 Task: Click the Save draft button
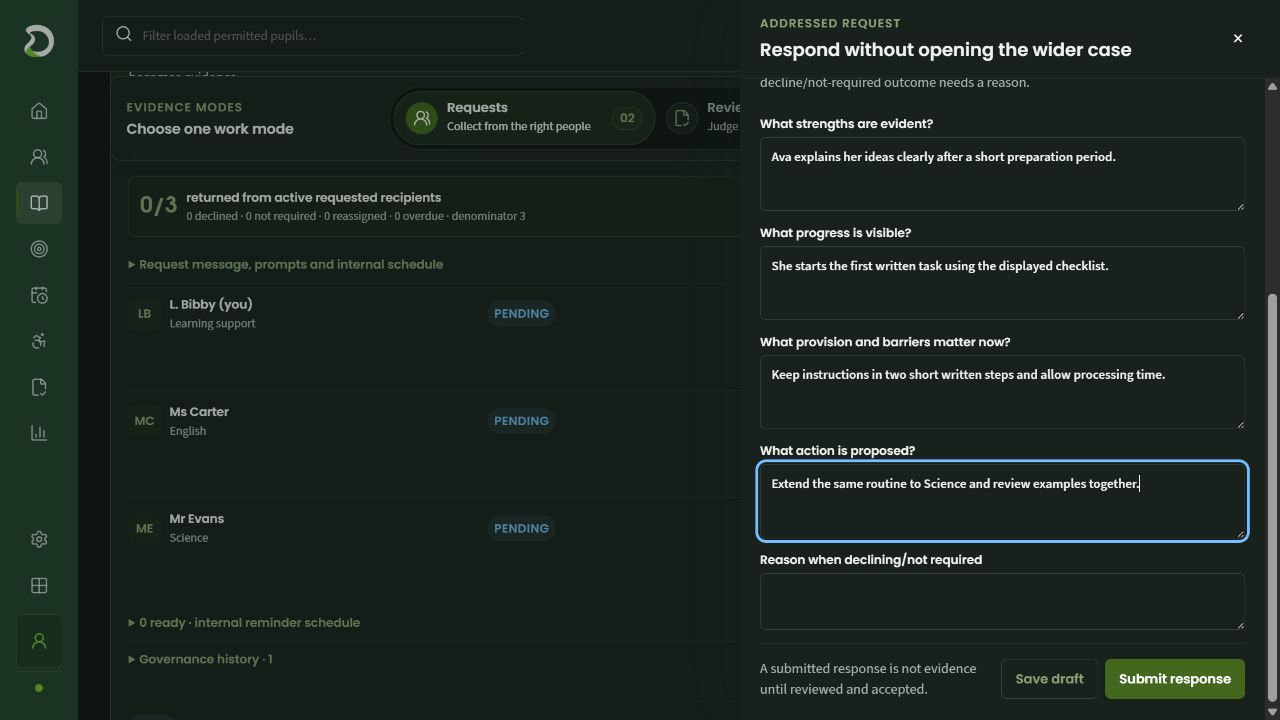coord(1049,679)
